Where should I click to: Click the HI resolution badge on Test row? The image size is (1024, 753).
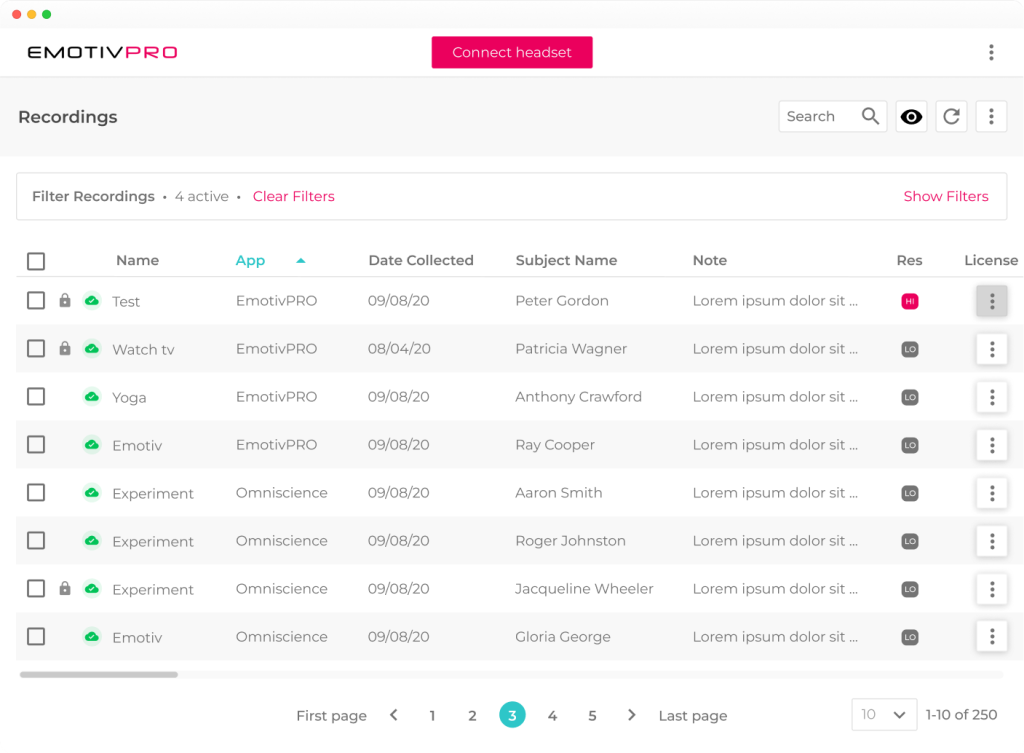click(x=910, y=301)
